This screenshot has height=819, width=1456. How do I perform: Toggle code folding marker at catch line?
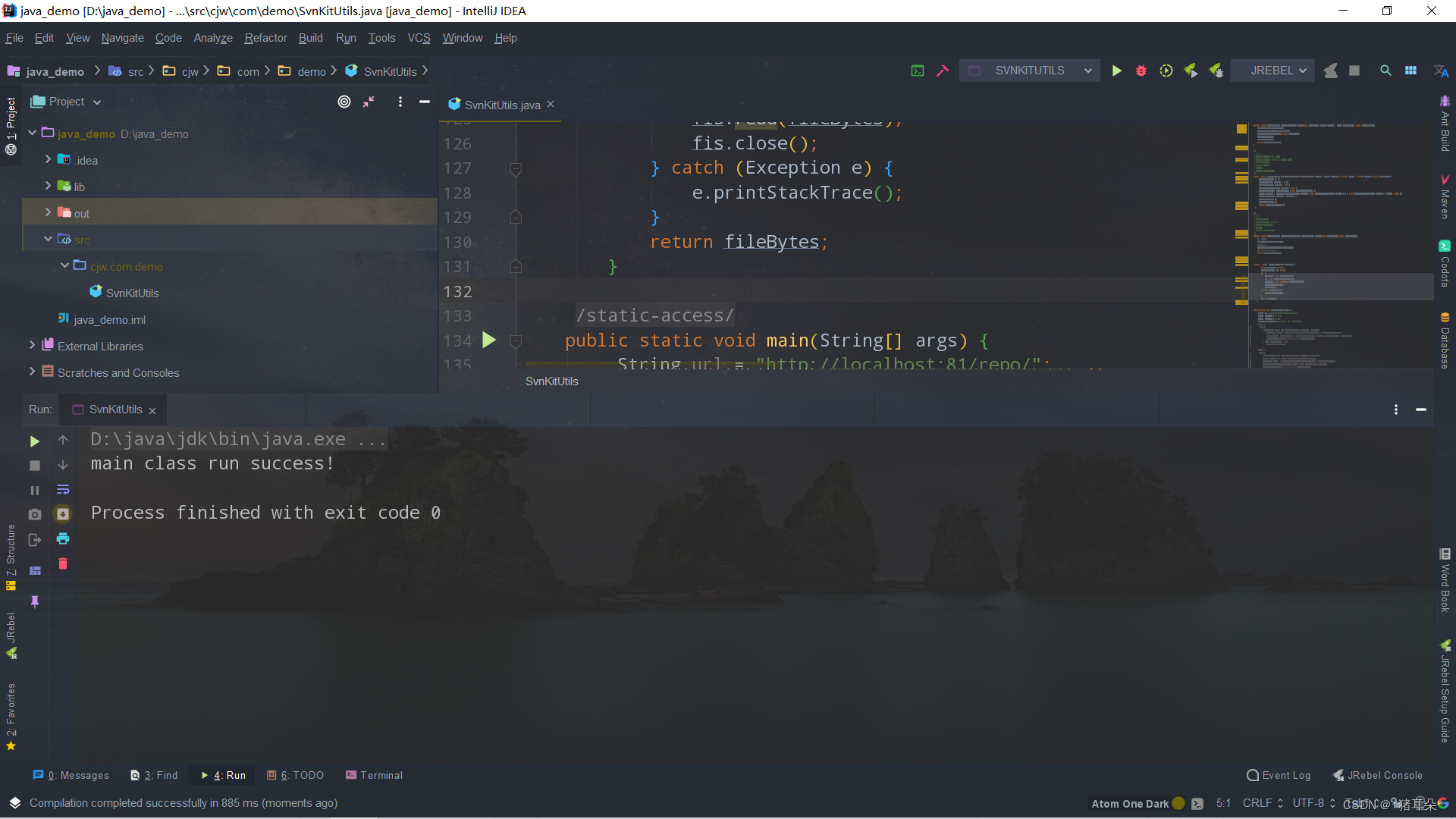(x=516, y=168)
